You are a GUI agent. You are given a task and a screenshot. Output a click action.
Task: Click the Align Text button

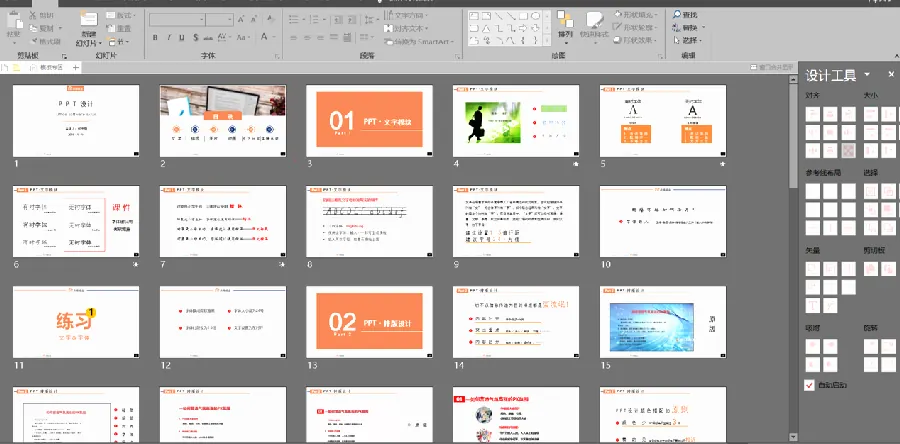(x=405, y=28)
